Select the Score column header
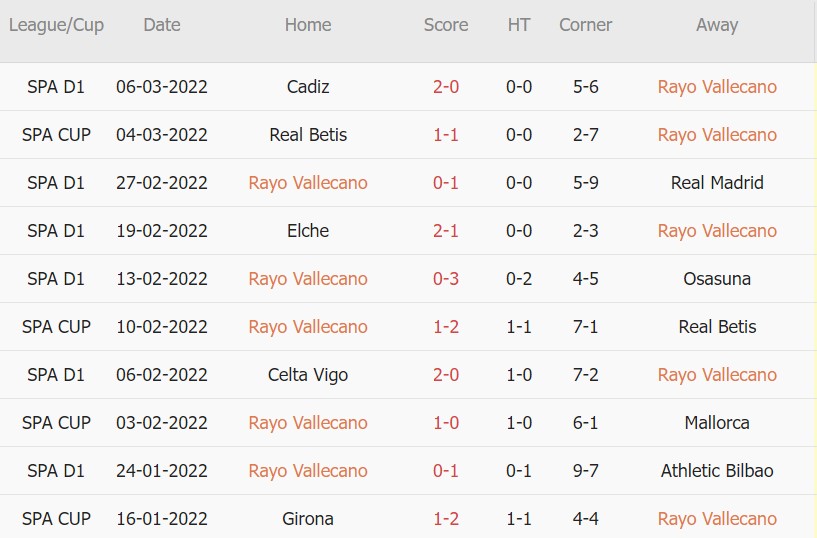Viewport: 817px width, 538px height. [446, 25]
